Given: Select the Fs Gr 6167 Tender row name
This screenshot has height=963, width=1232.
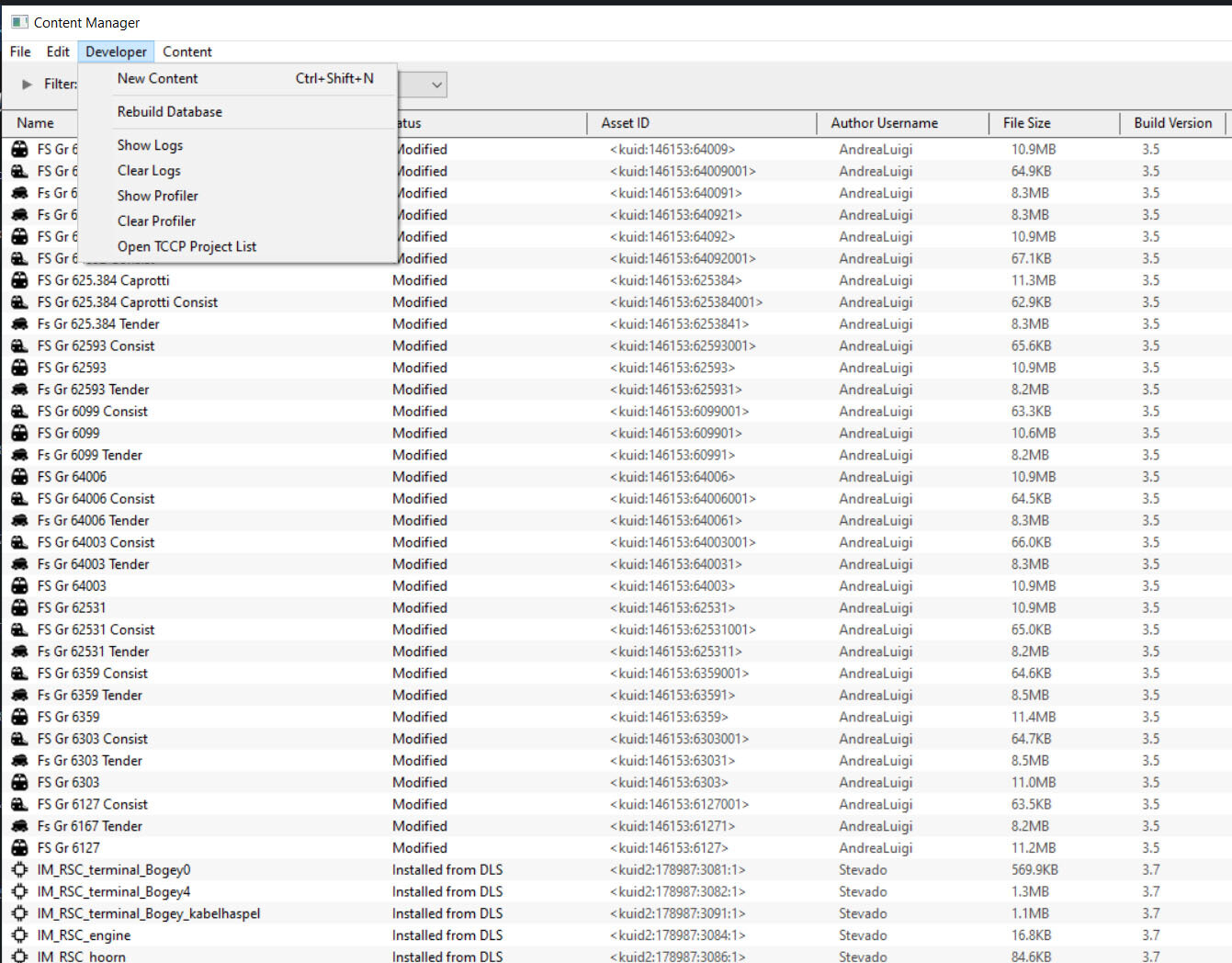Looking at the screenshot, I should (x=90, y=826).
